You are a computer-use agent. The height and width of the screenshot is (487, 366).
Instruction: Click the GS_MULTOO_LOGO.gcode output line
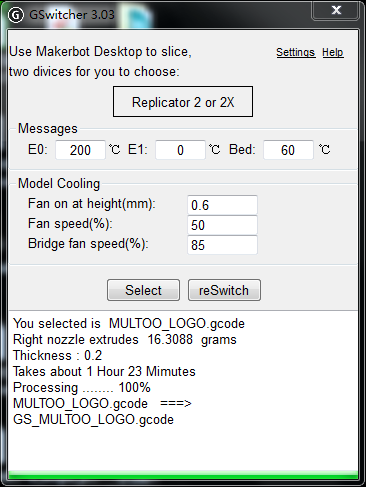point(93,419)
